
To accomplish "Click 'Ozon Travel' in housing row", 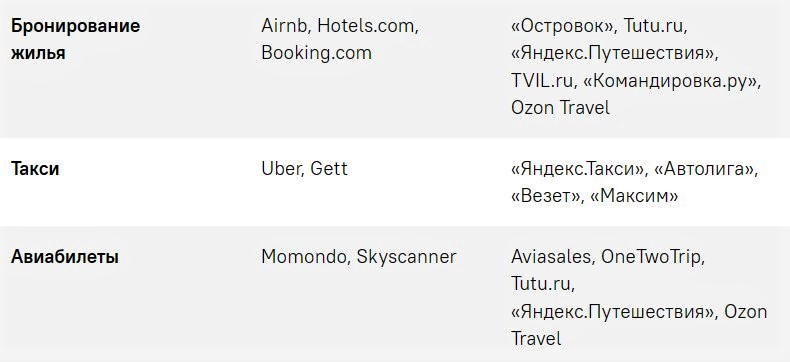I will point(560,108).
